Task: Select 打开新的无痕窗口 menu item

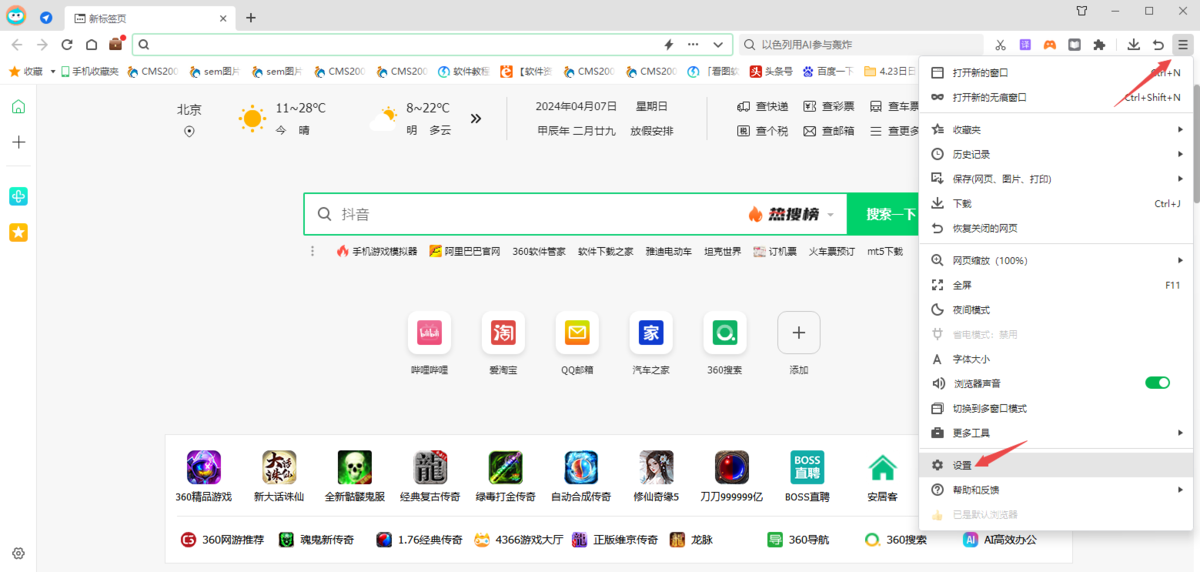Action: (1055, 97)
